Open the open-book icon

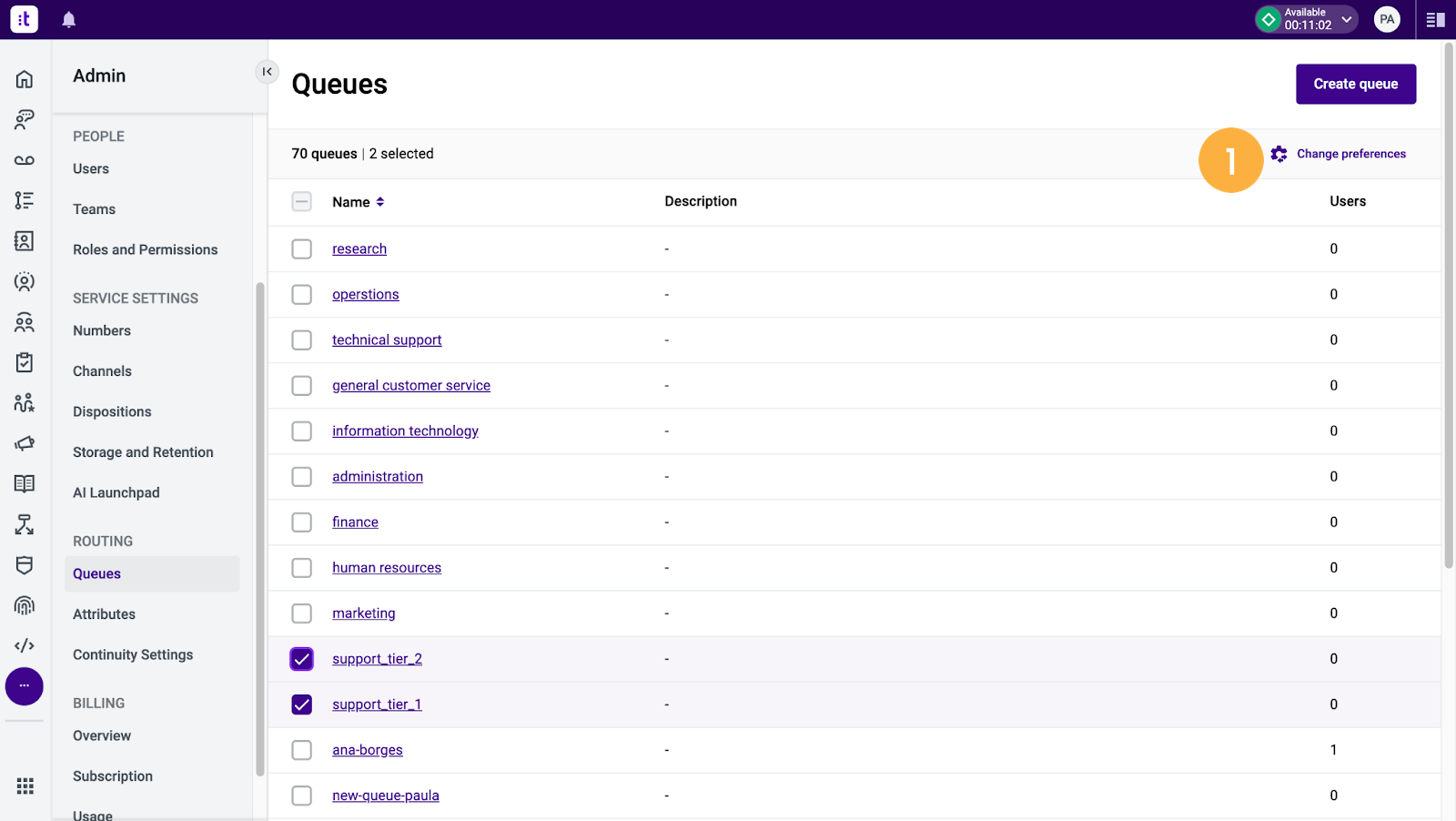tap(25, 484)
